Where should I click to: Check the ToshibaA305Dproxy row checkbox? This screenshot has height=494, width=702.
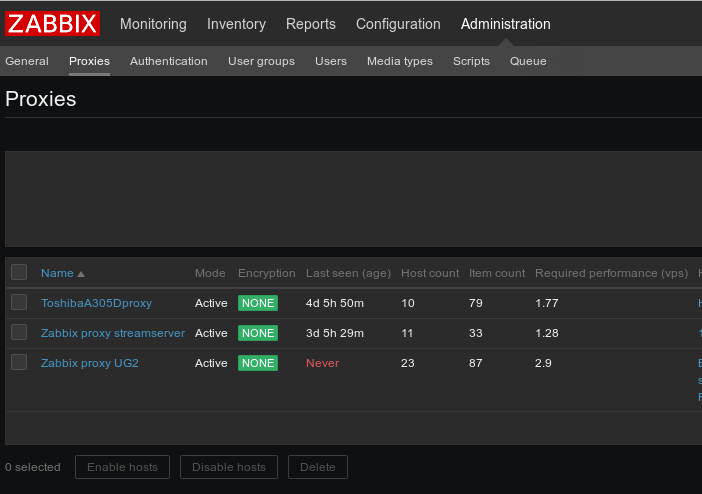click(x=19, y=302)
